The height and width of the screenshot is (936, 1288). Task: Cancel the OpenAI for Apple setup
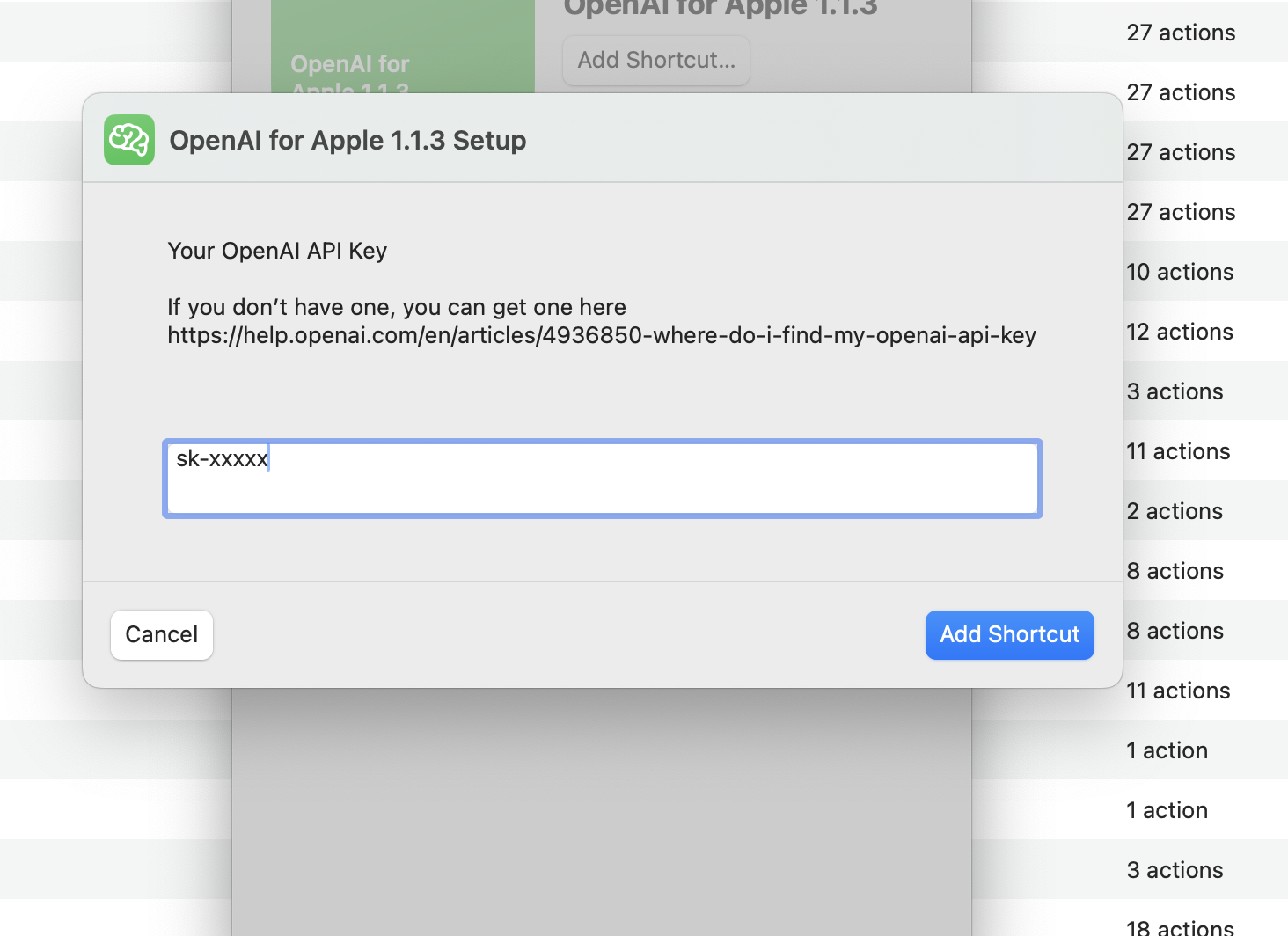coord(162,634)
